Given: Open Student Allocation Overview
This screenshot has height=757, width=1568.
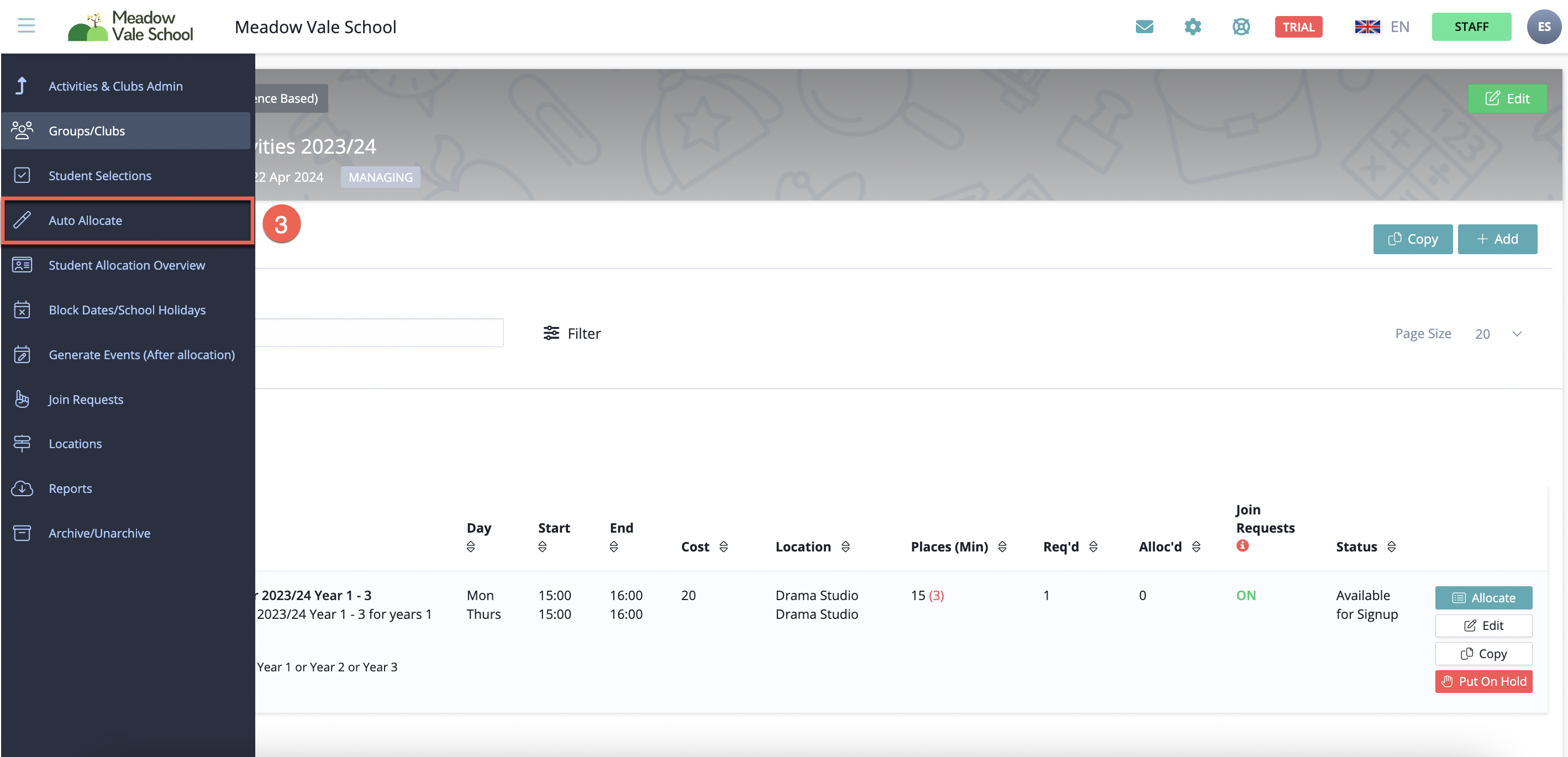Looking at the screenshot, I should click(x=127, y=265).
